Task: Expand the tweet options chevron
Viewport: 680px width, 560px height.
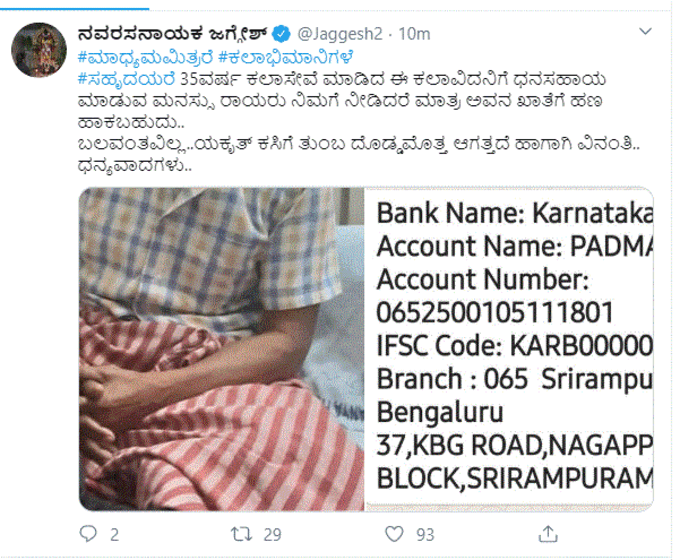Action: 645,31
